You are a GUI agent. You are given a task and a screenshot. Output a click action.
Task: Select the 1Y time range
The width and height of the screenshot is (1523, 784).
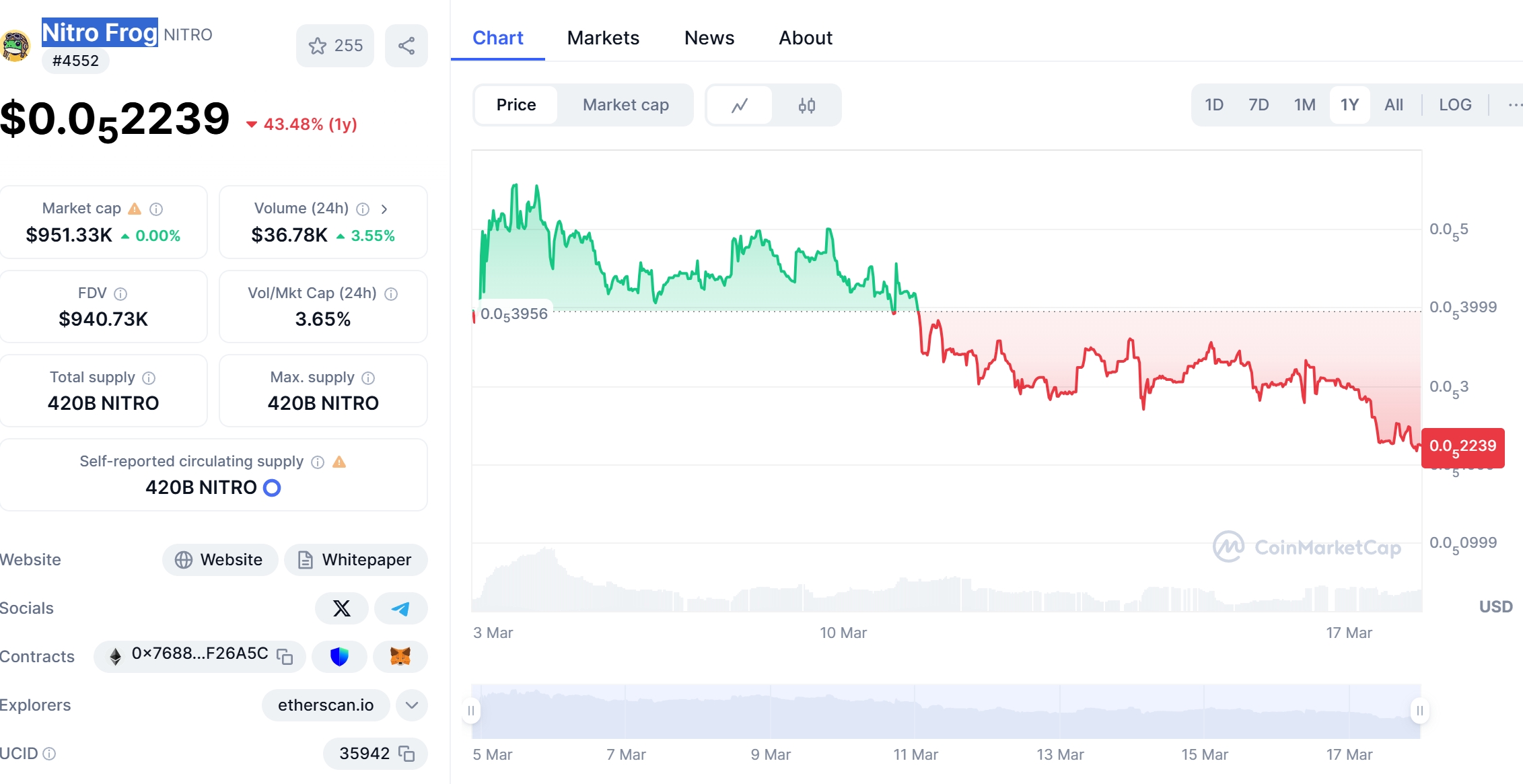click(x=1349, y=105)
